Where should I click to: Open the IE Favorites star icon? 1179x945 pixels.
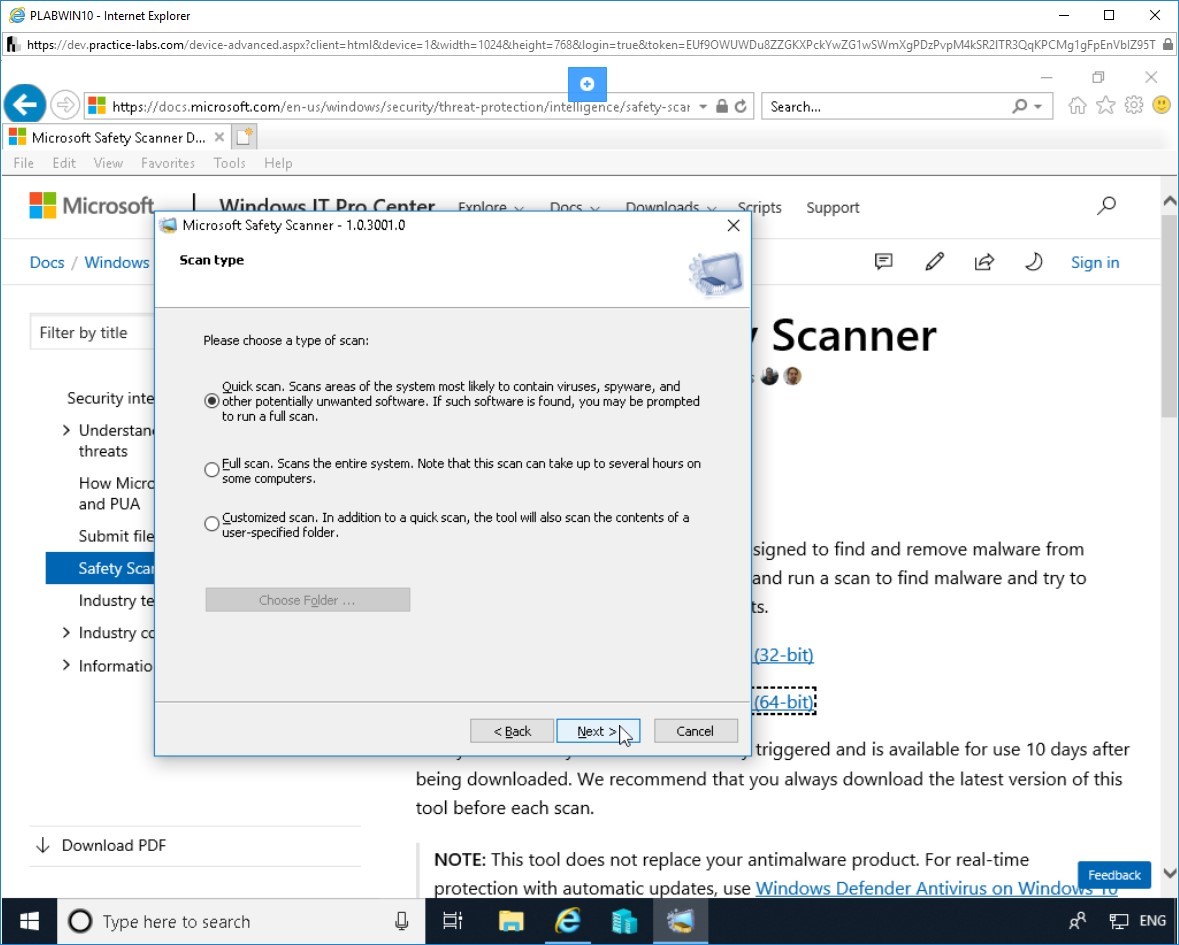click(x=1105, y=106)
